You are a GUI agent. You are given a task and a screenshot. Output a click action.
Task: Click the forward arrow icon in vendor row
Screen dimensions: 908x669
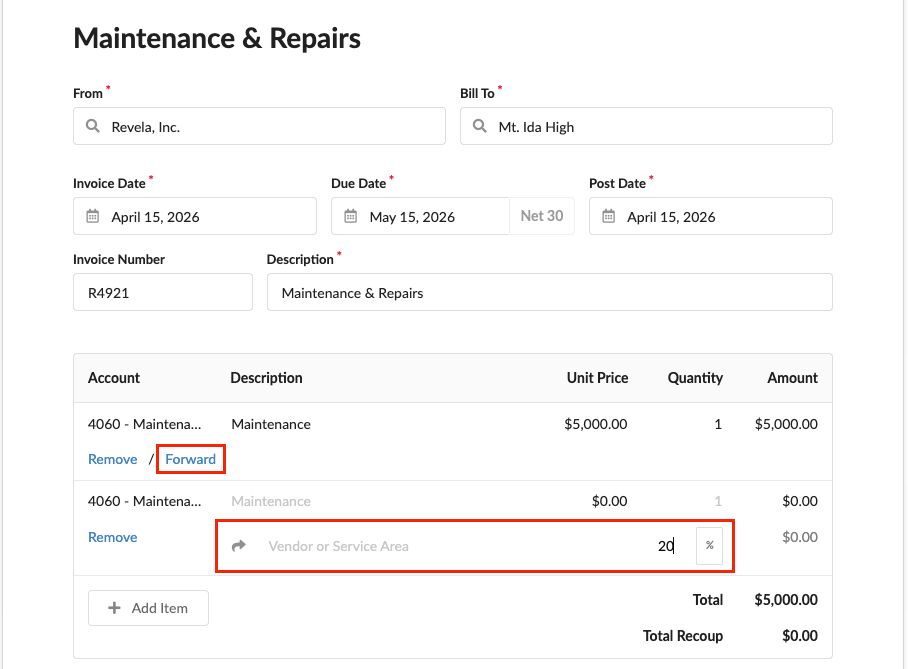tap(239, 546)
